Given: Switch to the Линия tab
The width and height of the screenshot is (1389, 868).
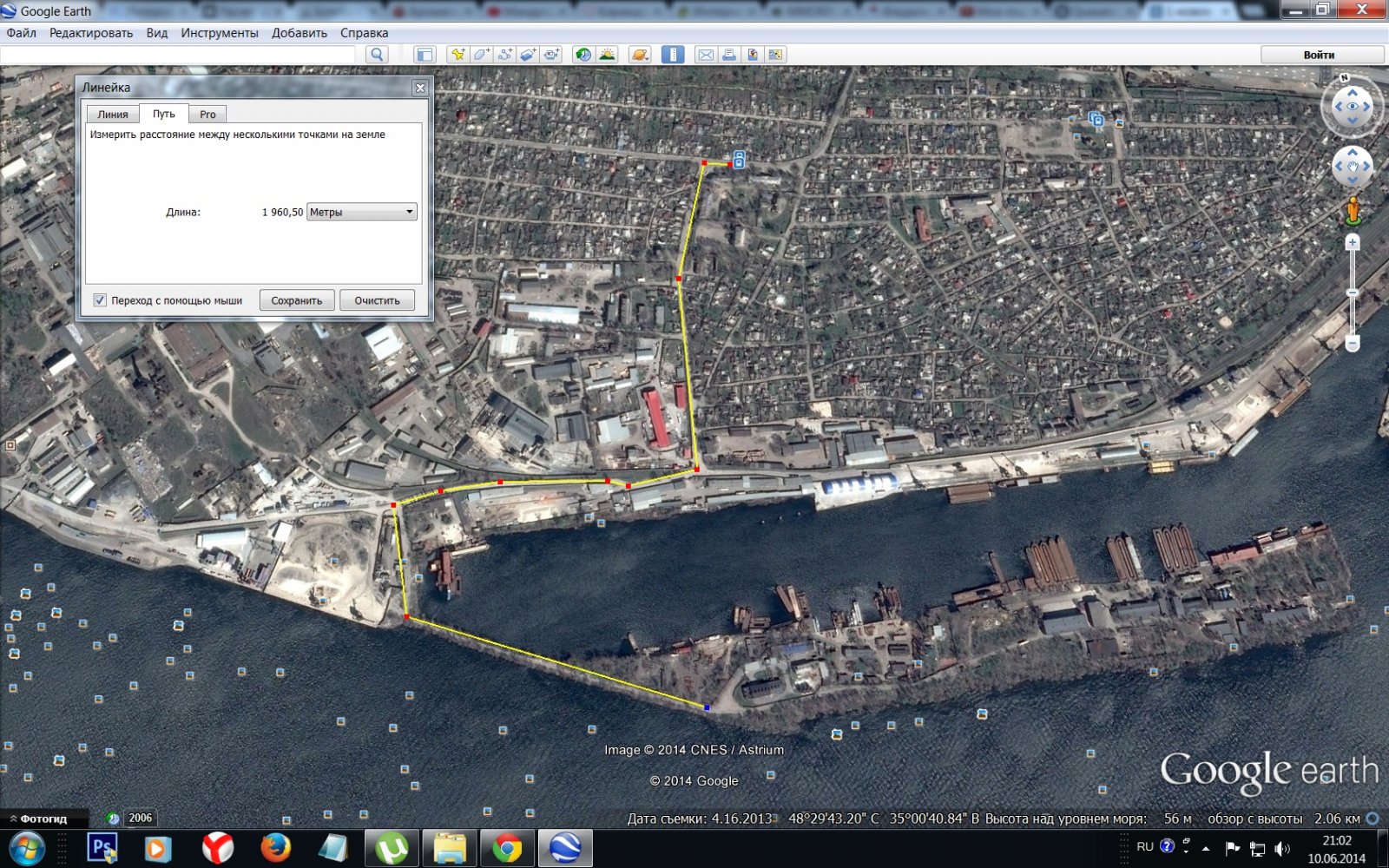Looking at the screenshot, I should tap(113, 114).
